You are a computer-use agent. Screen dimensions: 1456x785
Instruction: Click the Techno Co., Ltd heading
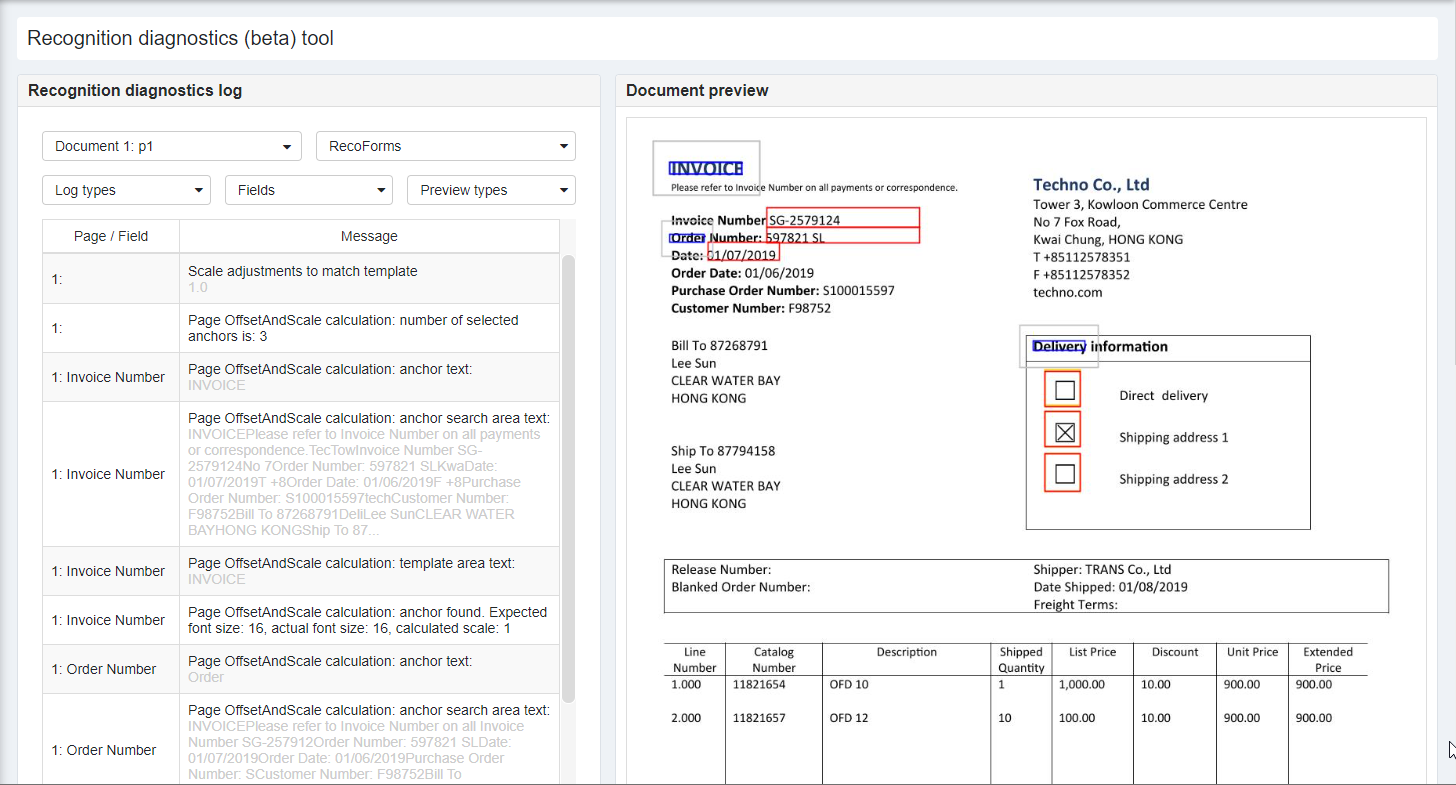coord(1091,184)
